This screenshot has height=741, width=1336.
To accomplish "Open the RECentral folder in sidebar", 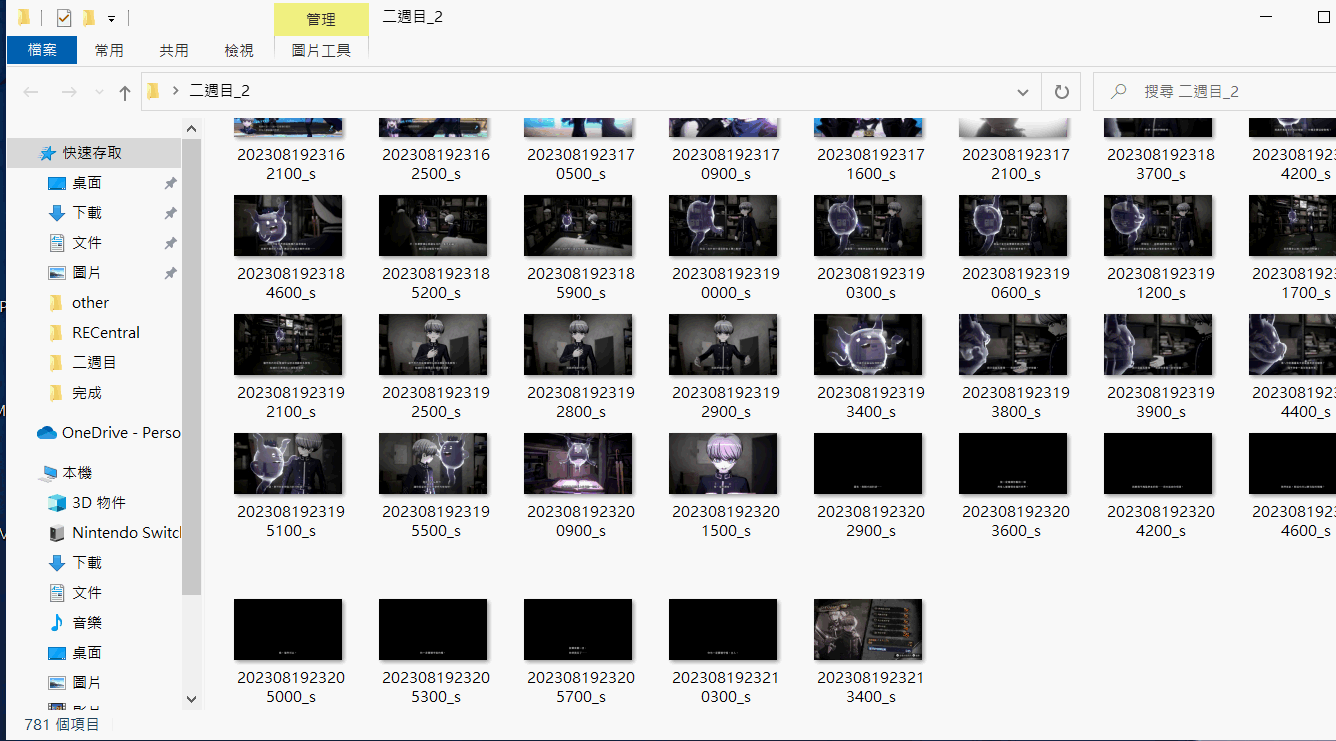I will [105, 333].
